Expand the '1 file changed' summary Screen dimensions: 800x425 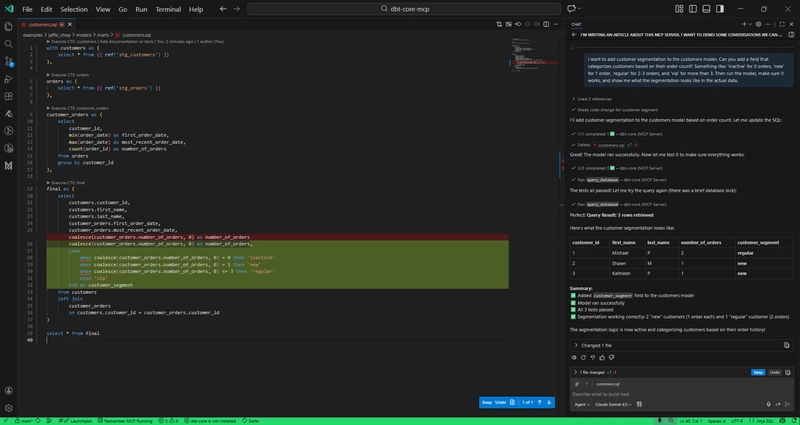coord(595,372)
